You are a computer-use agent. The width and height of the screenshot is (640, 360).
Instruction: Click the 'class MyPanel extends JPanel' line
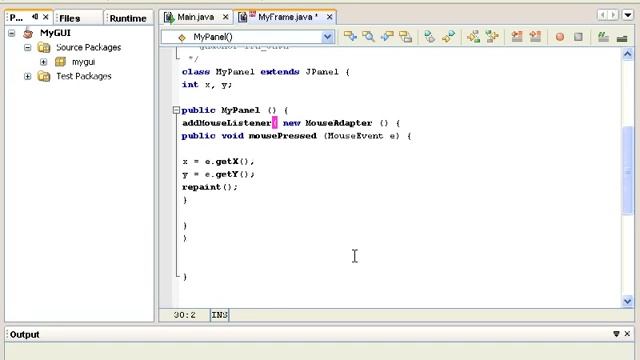click(266, 72)
